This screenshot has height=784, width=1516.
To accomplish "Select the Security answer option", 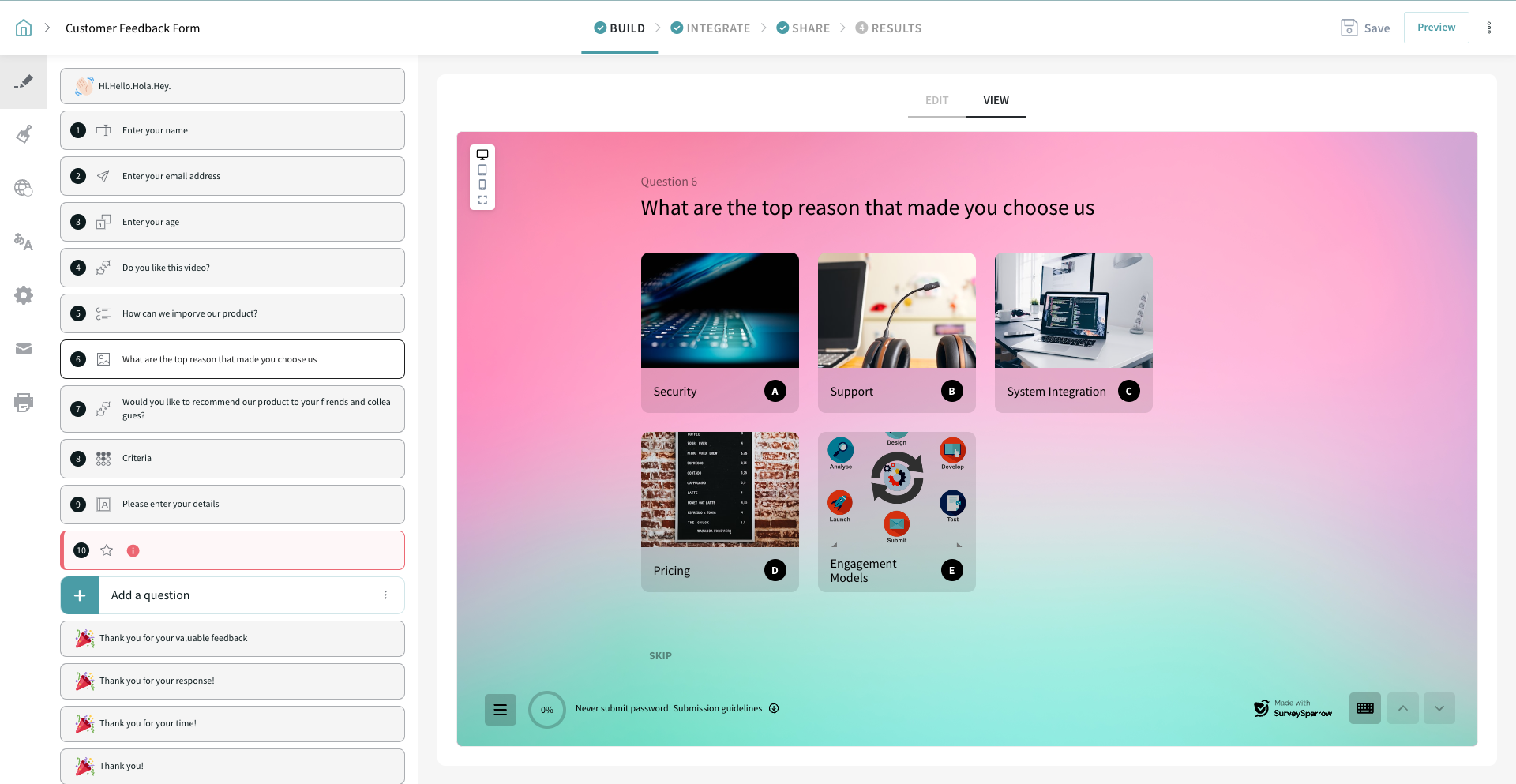I will coord(719,332).
